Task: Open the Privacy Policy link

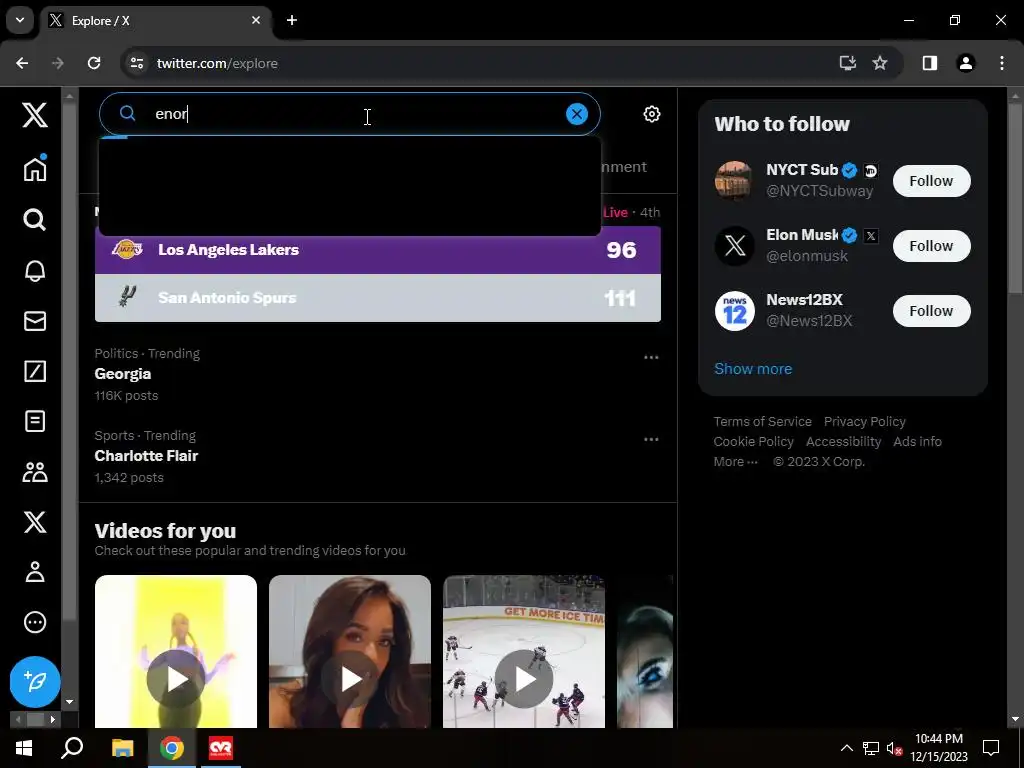Action: (865, 421)
